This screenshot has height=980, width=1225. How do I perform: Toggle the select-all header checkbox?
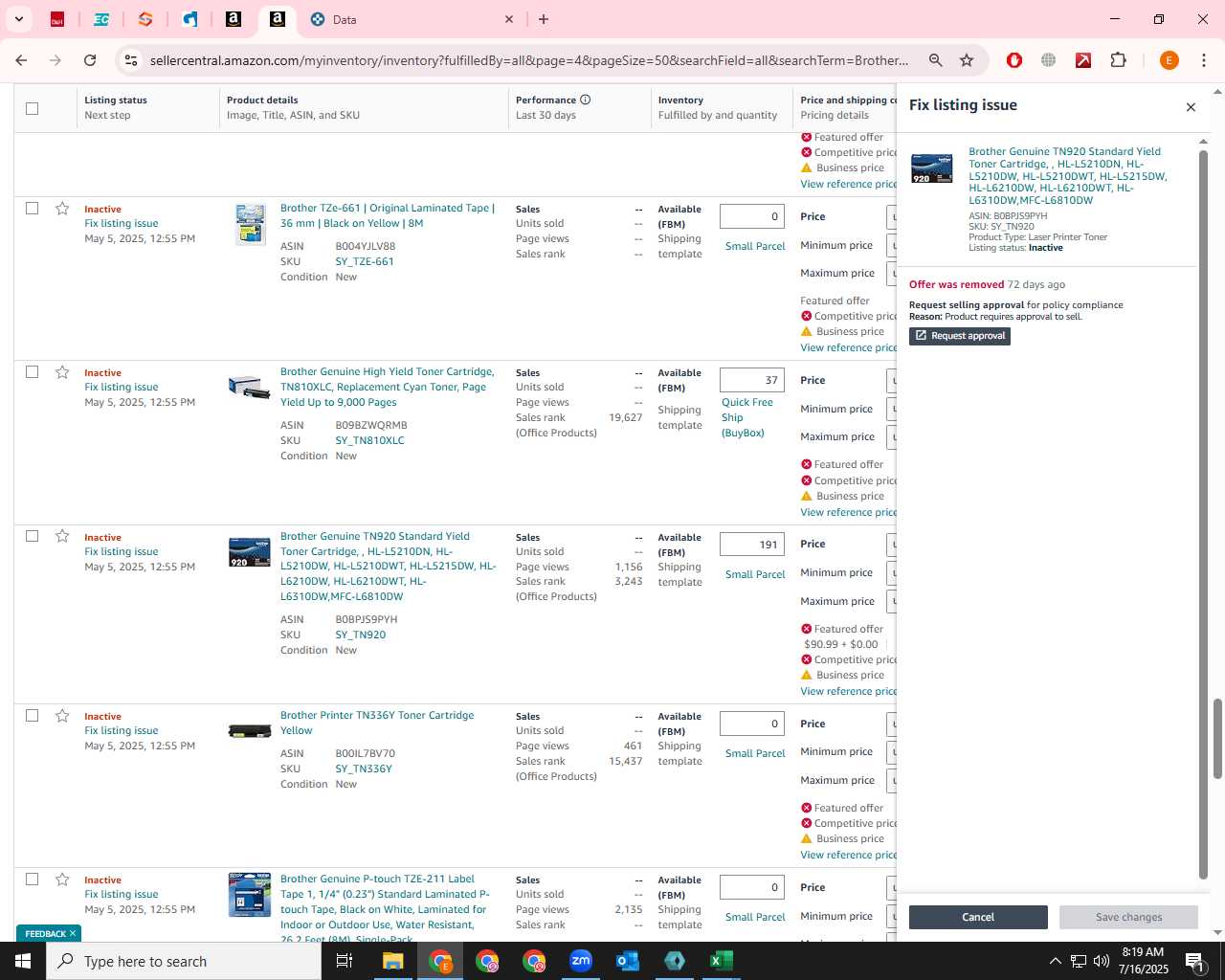pyautogui.click(x=32, y=108)
